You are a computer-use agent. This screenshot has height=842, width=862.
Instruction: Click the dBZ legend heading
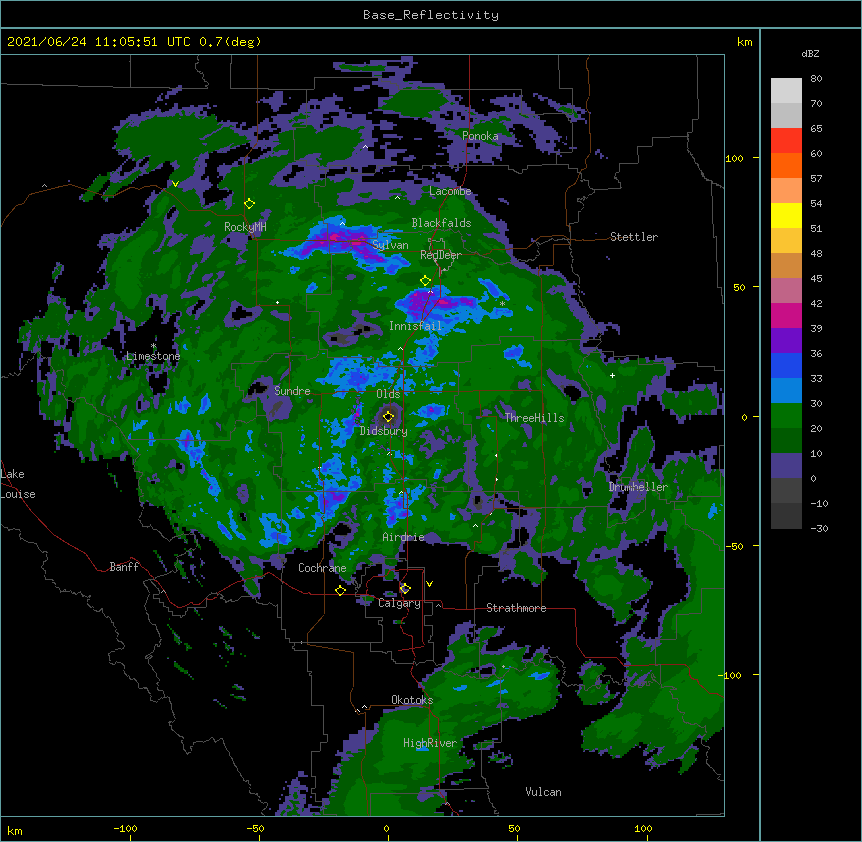pos(810,53)
